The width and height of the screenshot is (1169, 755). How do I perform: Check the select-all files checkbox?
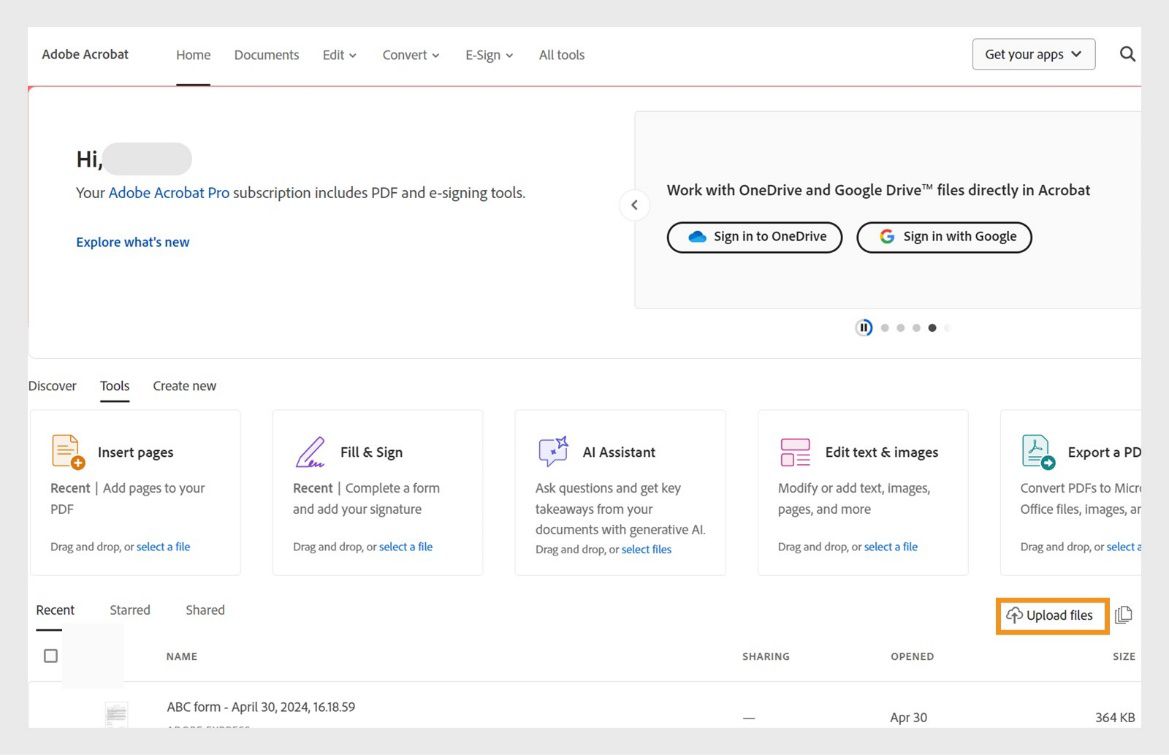click(50, 655)
